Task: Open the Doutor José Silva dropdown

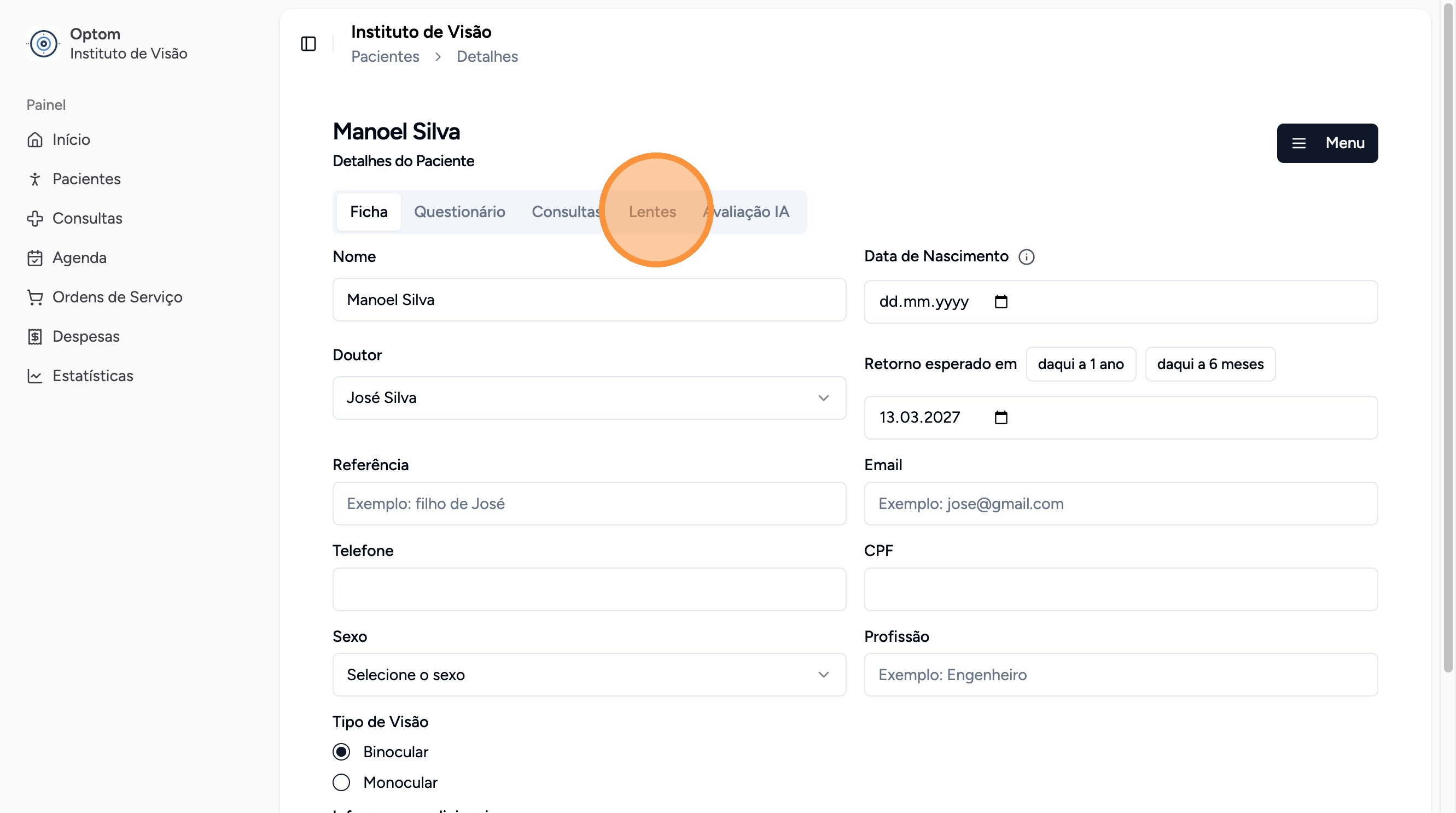Action: coord(589,399)
